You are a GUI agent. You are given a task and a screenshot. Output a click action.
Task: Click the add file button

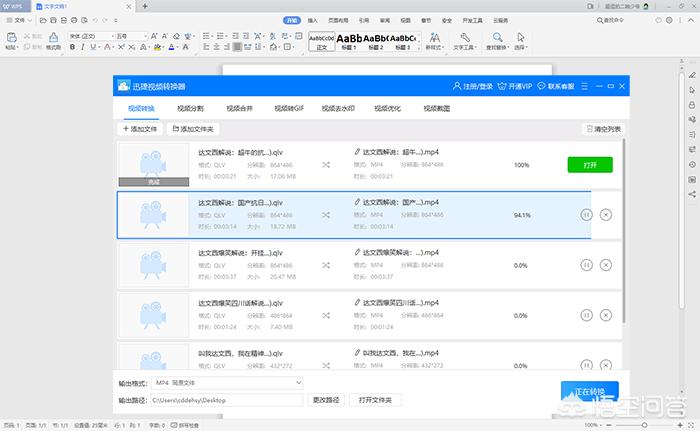pyautogui.click(x=140, y=129)
